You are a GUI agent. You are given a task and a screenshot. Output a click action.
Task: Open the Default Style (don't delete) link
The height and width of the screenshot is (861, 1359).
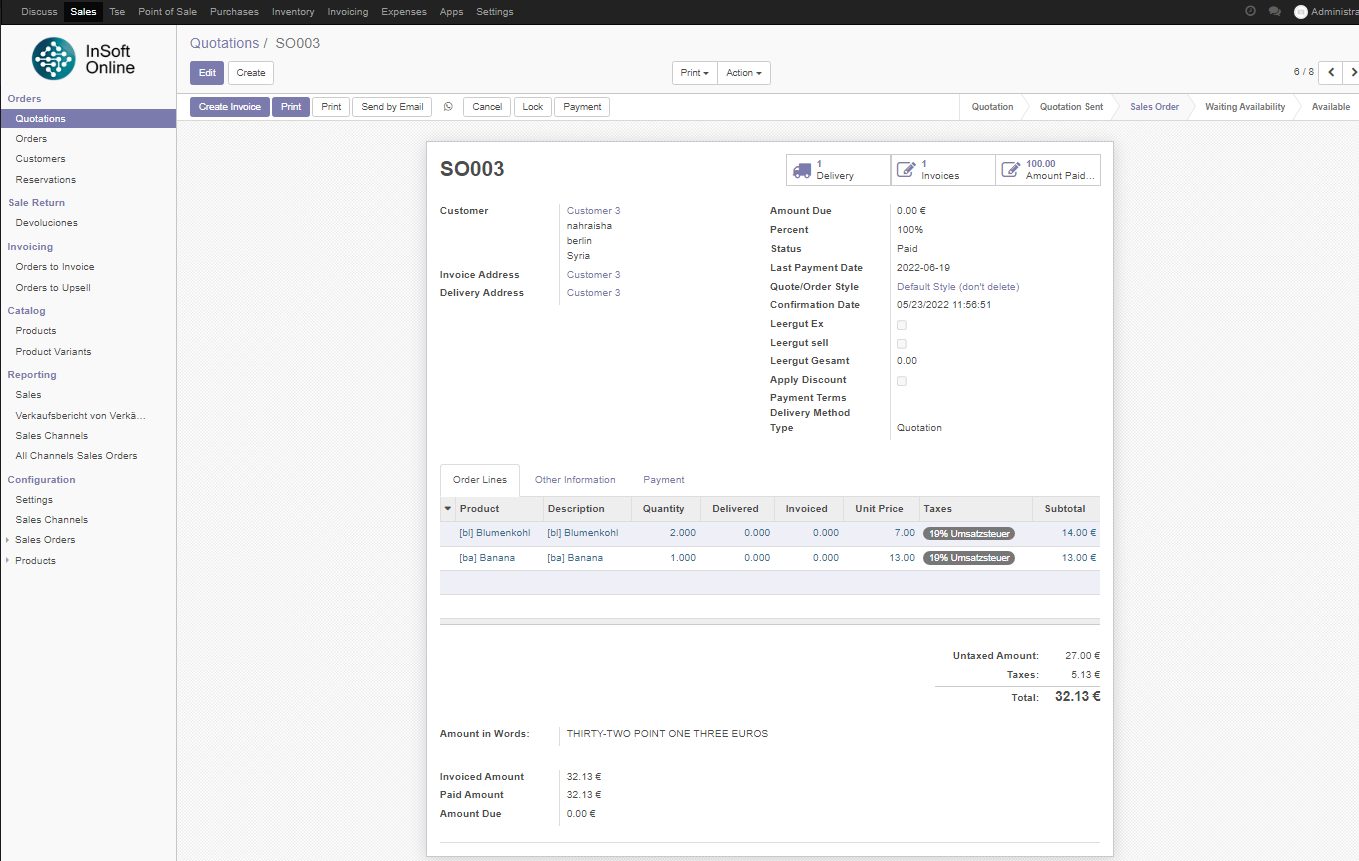point(958,287)
